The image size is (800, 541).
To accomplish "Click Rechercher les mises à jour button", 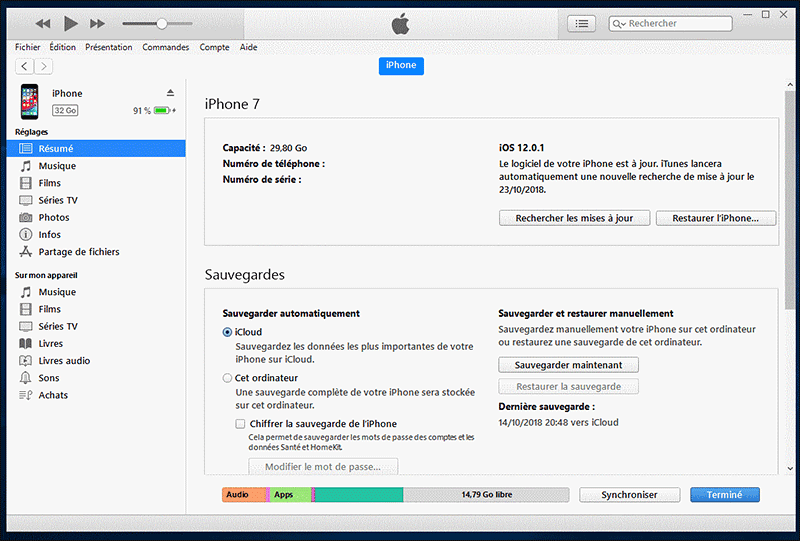I will [x=574, y=218].
